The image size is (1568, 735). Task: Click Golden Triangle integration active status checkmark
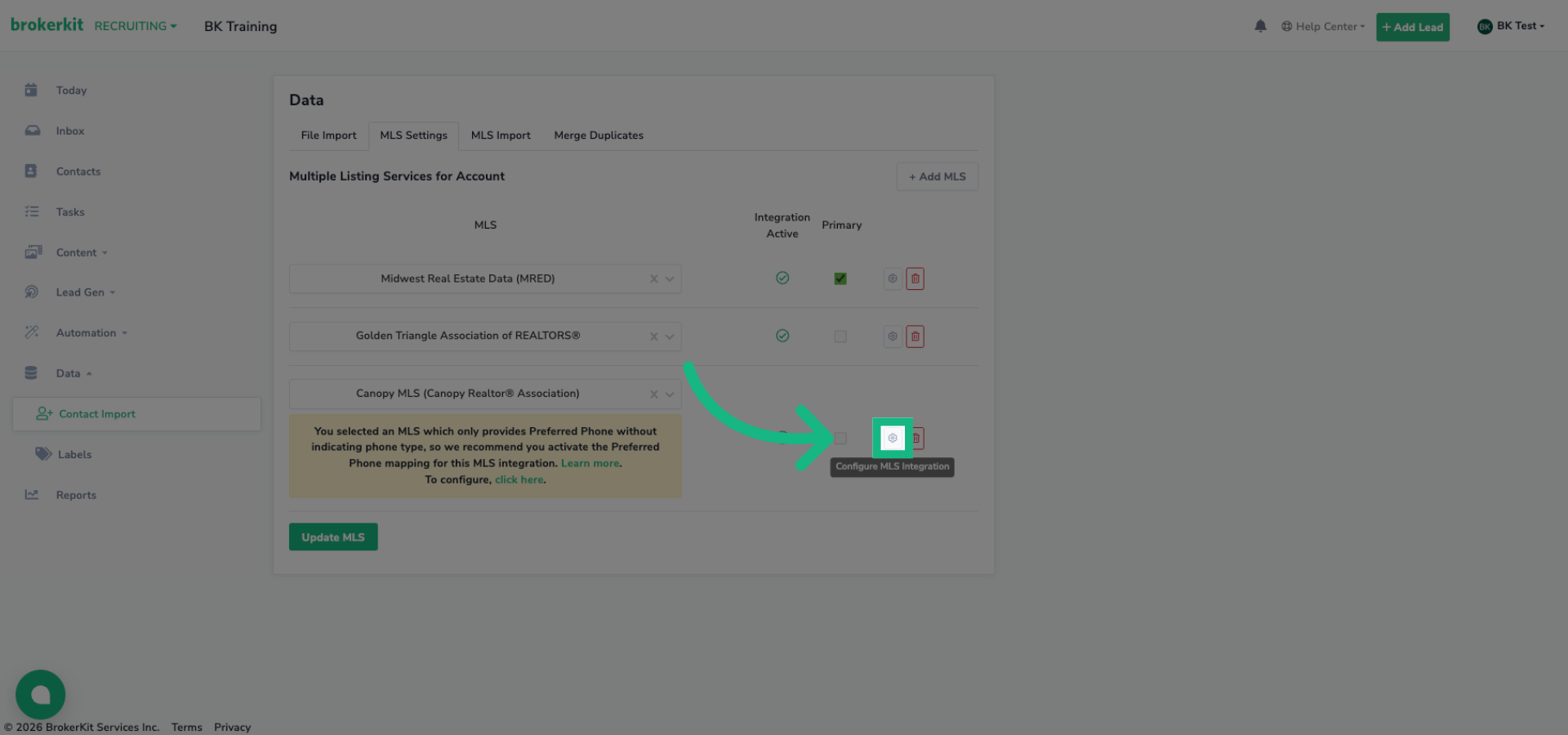tap(782, 336)
